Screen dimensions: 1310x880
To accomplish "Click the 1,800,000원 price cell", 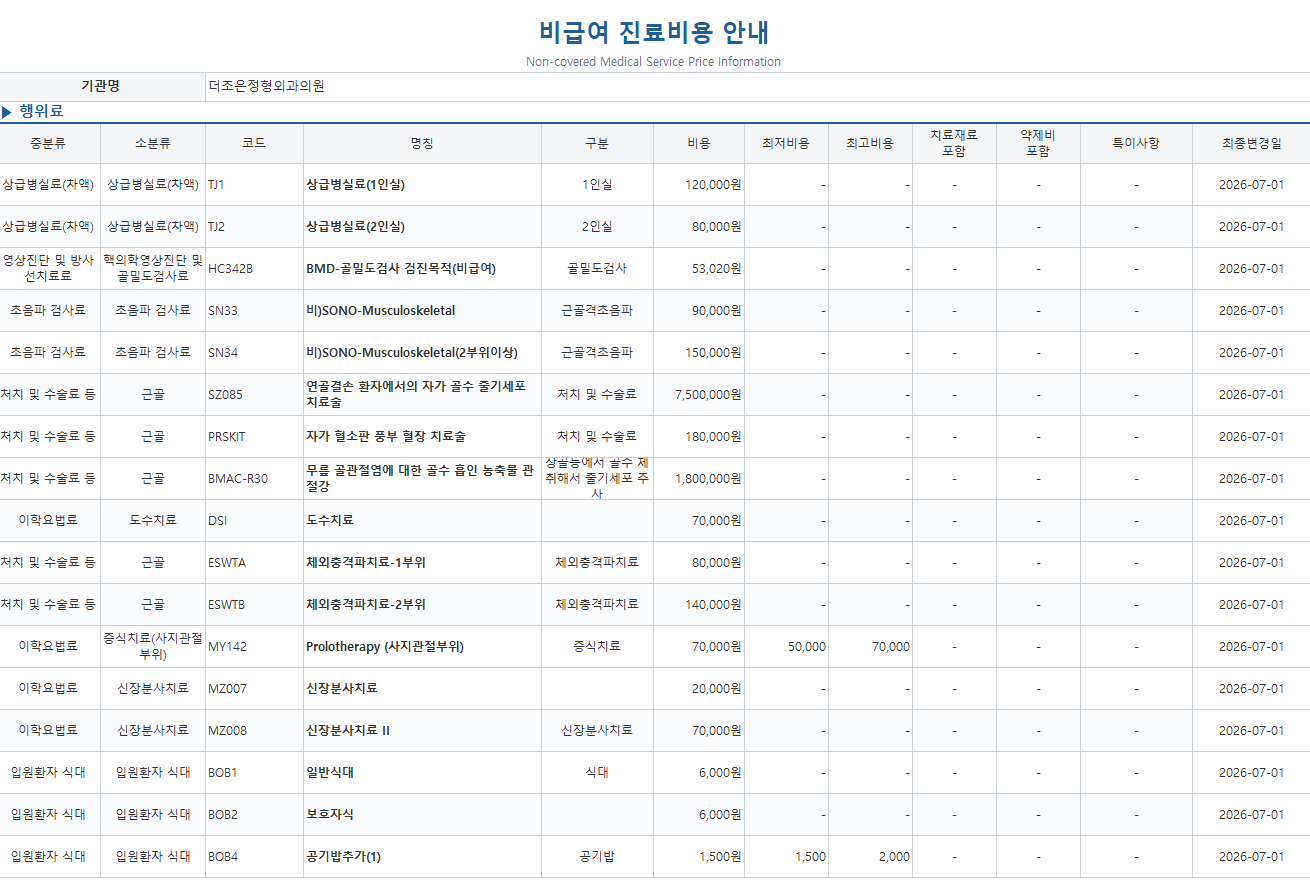I will 699,479.
